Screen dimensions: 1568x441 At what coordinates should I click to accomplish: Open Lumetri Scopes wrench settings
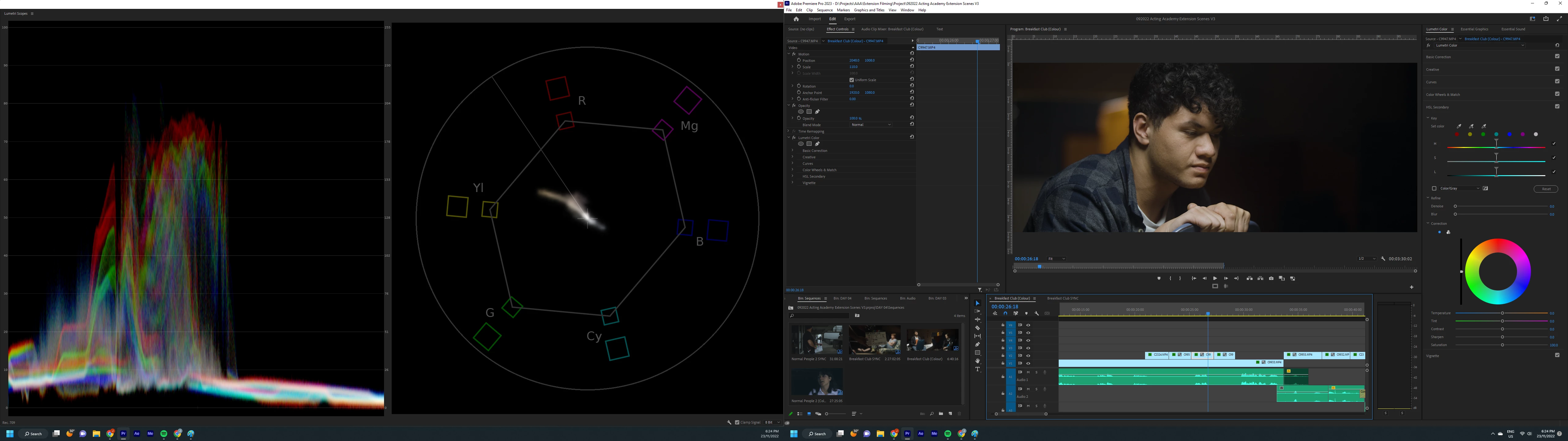tap(729, 422)
